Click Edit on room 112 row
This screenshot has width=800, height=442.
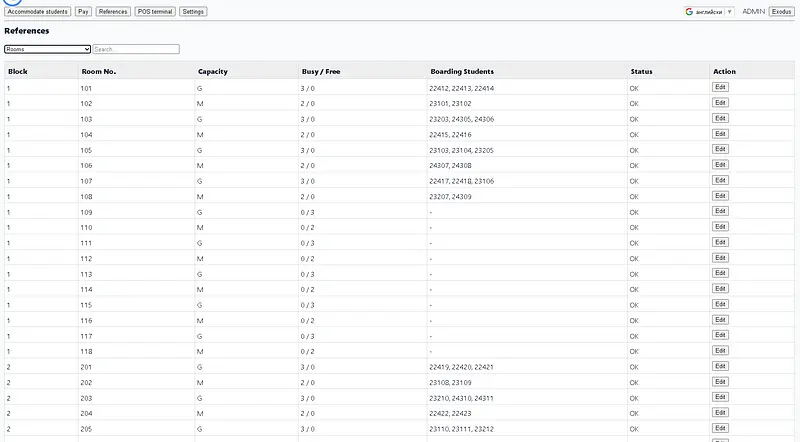coord(720,258)
